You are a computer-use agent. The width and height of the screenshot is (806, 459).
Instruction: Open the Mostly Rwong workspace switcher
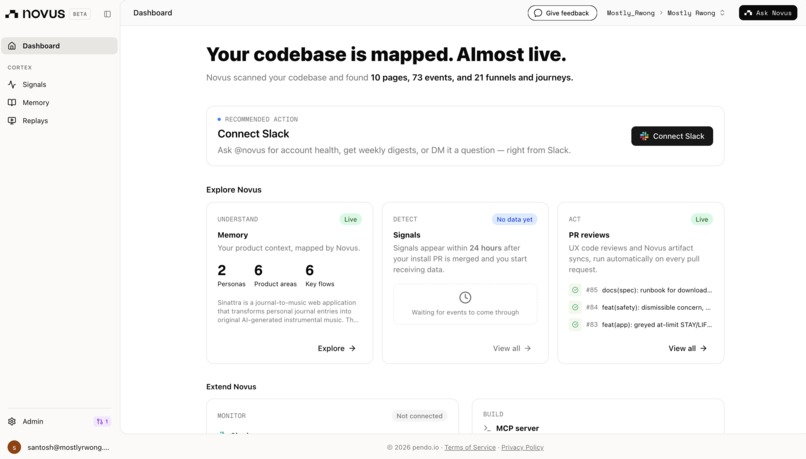pos(696,13)
